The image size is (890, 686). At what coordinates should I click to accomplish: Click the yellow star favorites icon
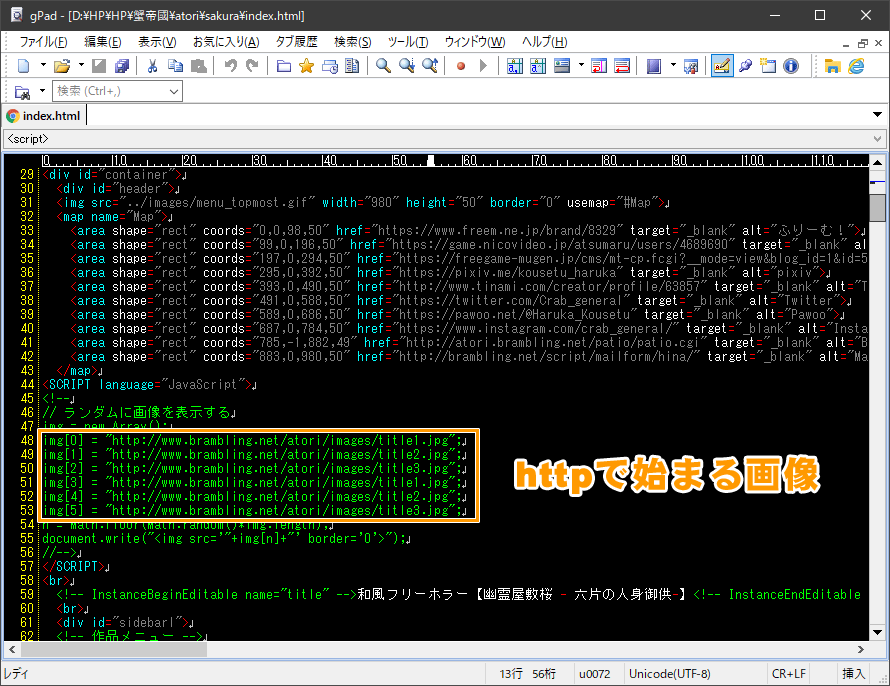tap(307, 66)
